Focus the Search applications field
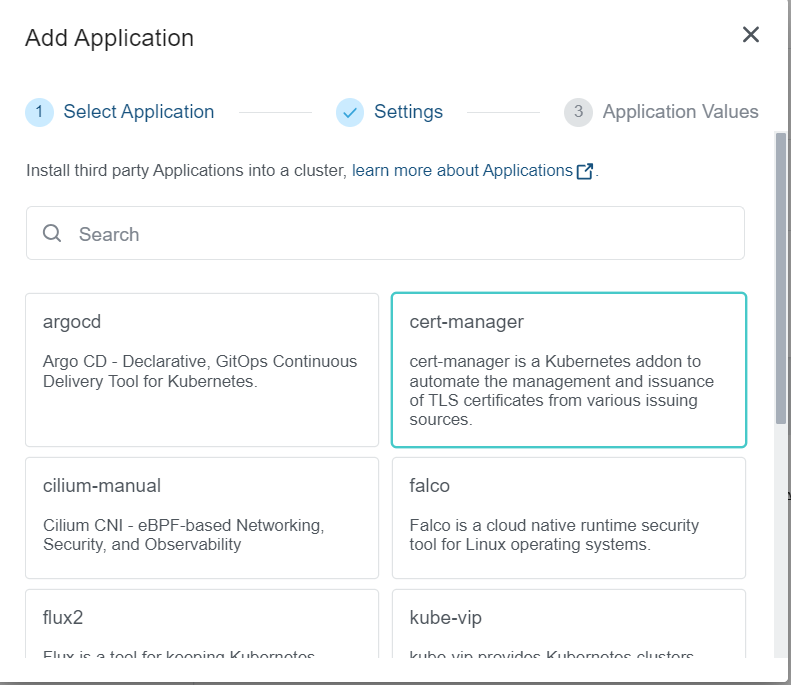The image size is (791, 685). click(385, 233)
